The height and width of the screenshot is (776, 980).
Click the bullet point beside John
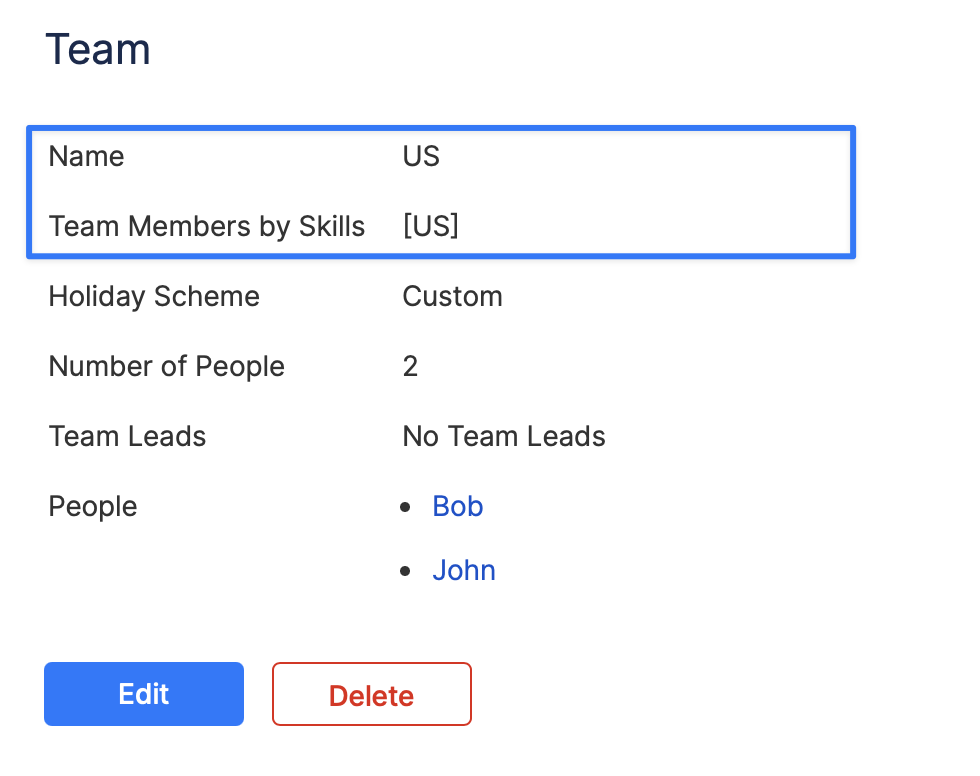405,572
